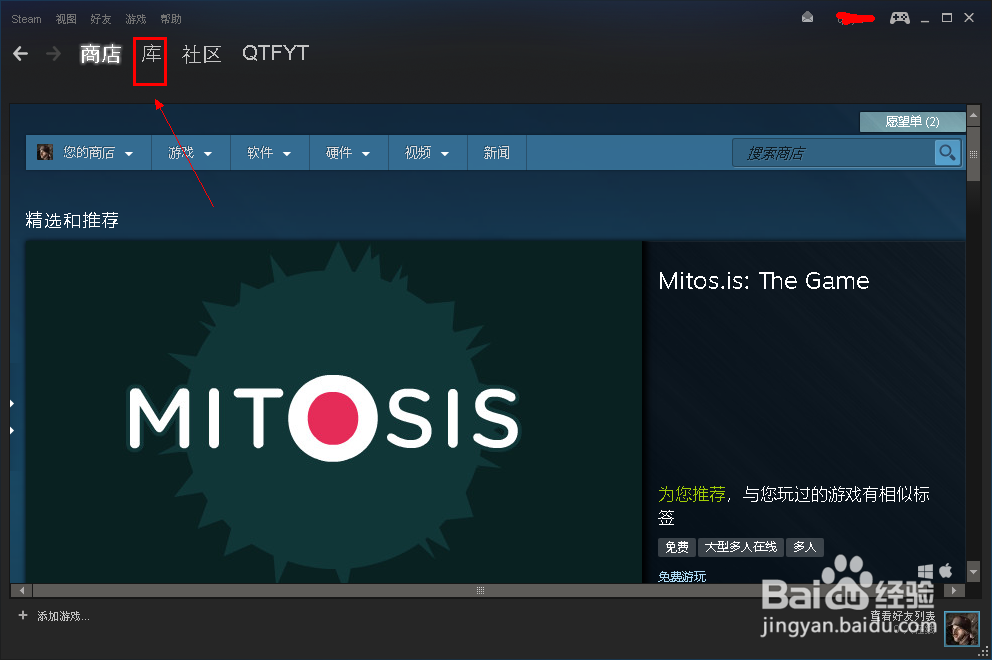Click the 精选和推荐 heading
The width and height of the screenshot is (992, 660).
[x=72, y=220]
